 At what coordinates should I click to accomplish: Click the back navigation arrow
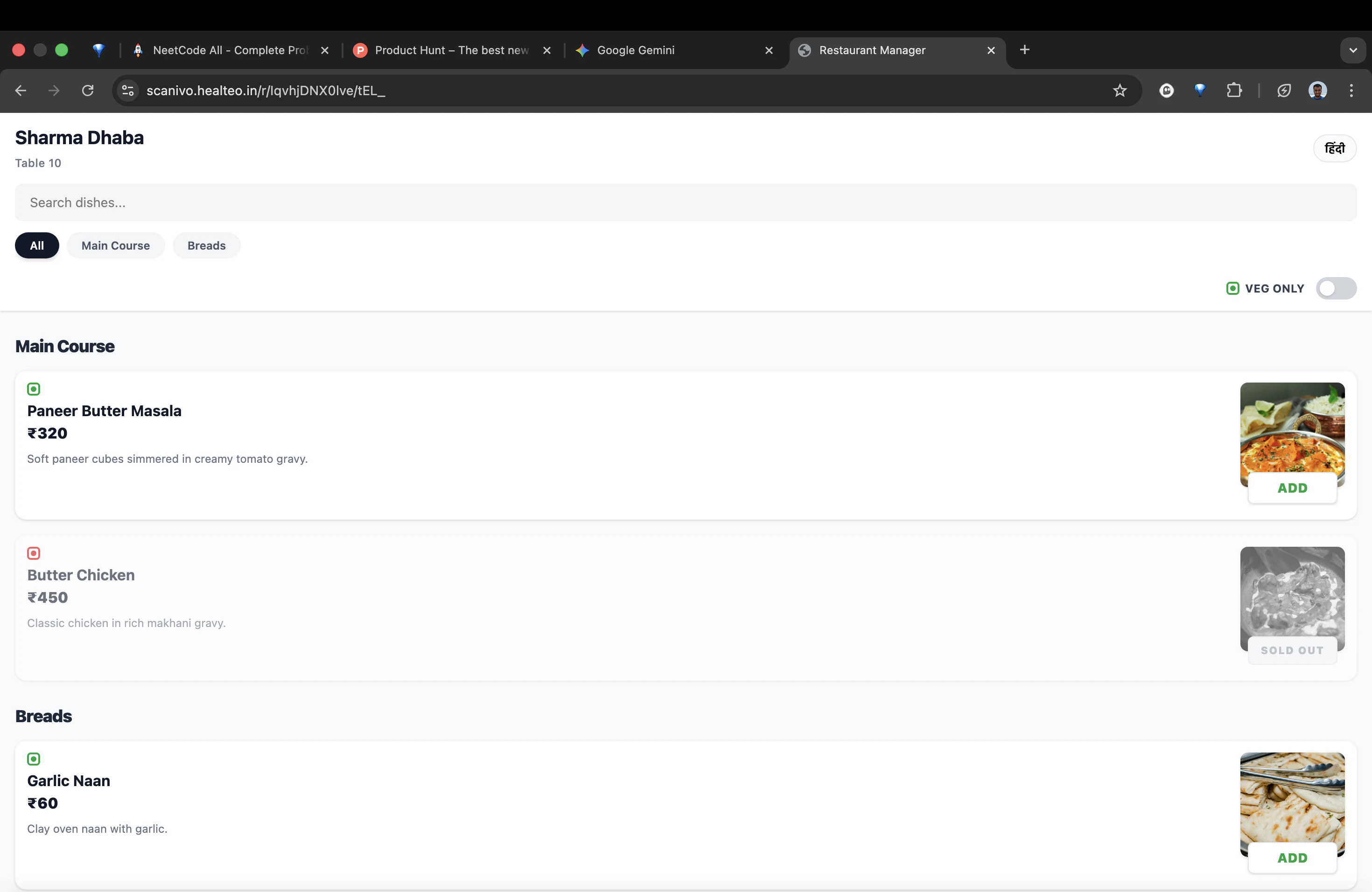[x=21, y=91]
